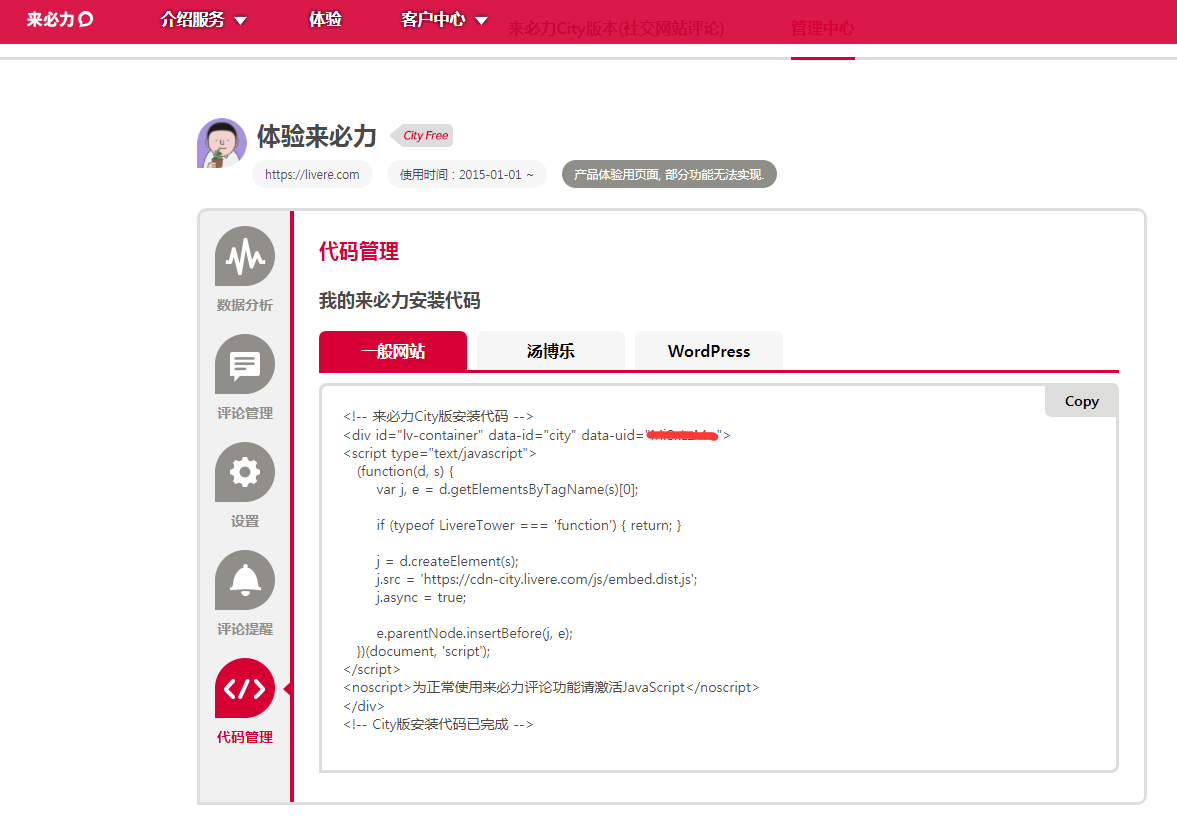The height and width of the screenshot is (838, 1177).
Task: Open the https://livere.com link
Action: click(312, 174)
